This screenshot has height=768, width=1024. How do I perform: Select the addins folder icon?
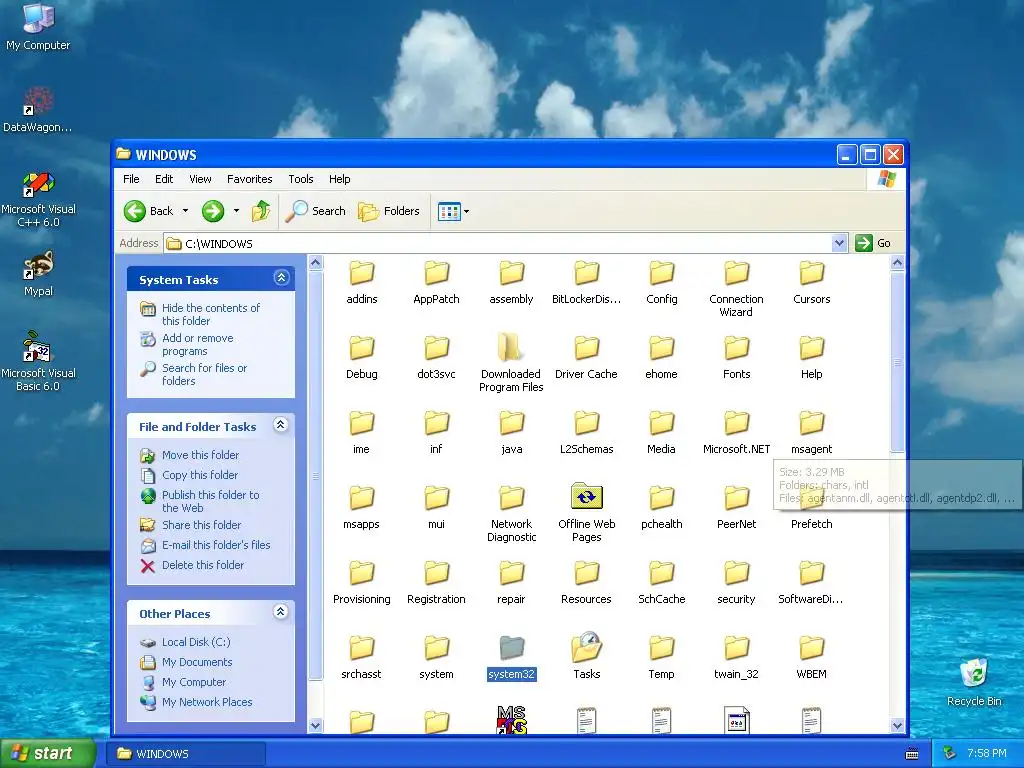tap(362, 273)
